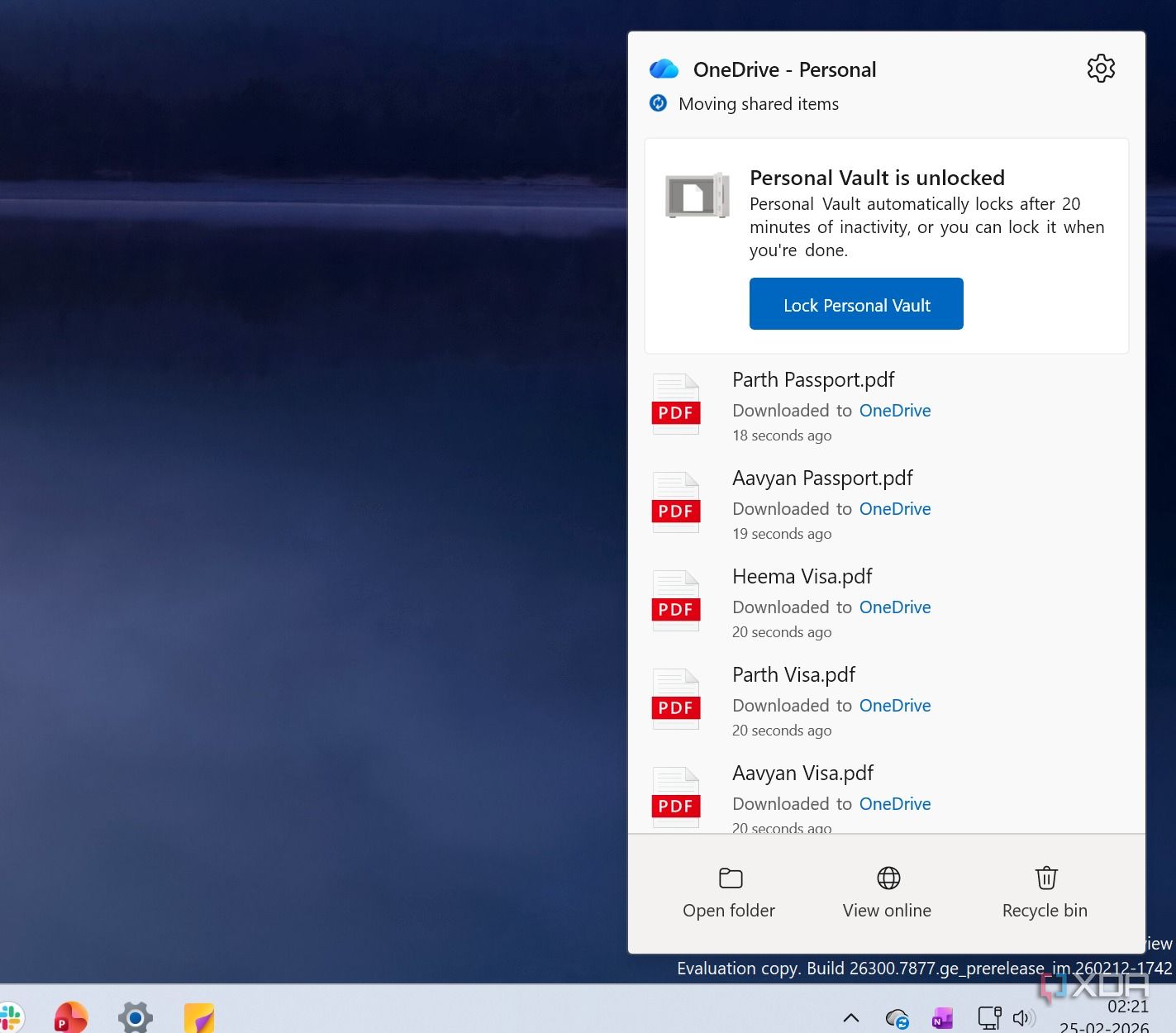Click the "OneDrive - Personal" title text
Screen dimensions: 1176x1033
coord(784,69)
